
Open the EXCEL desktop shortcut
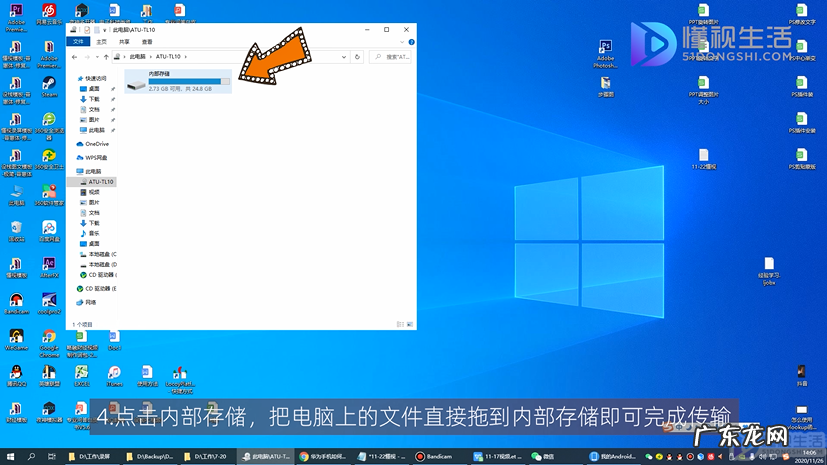[x=82, y=376]
